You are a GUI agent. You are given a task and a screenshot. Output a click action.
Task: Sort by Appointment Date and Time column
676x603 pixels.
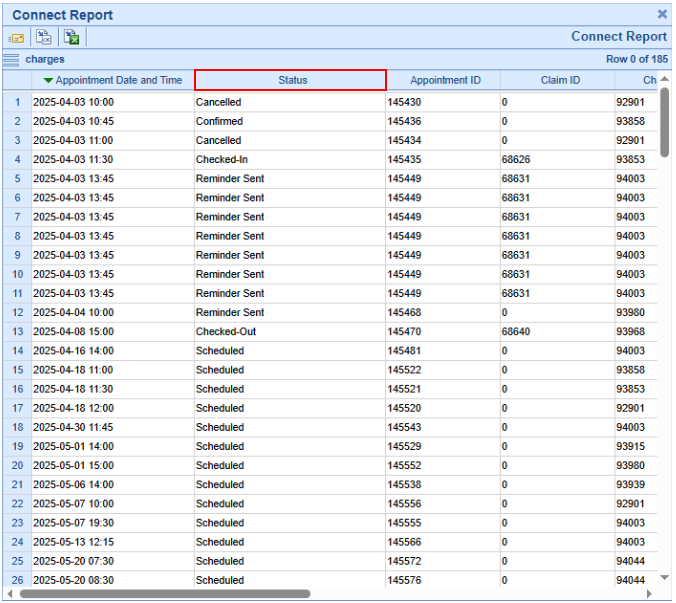click(118, 80)
